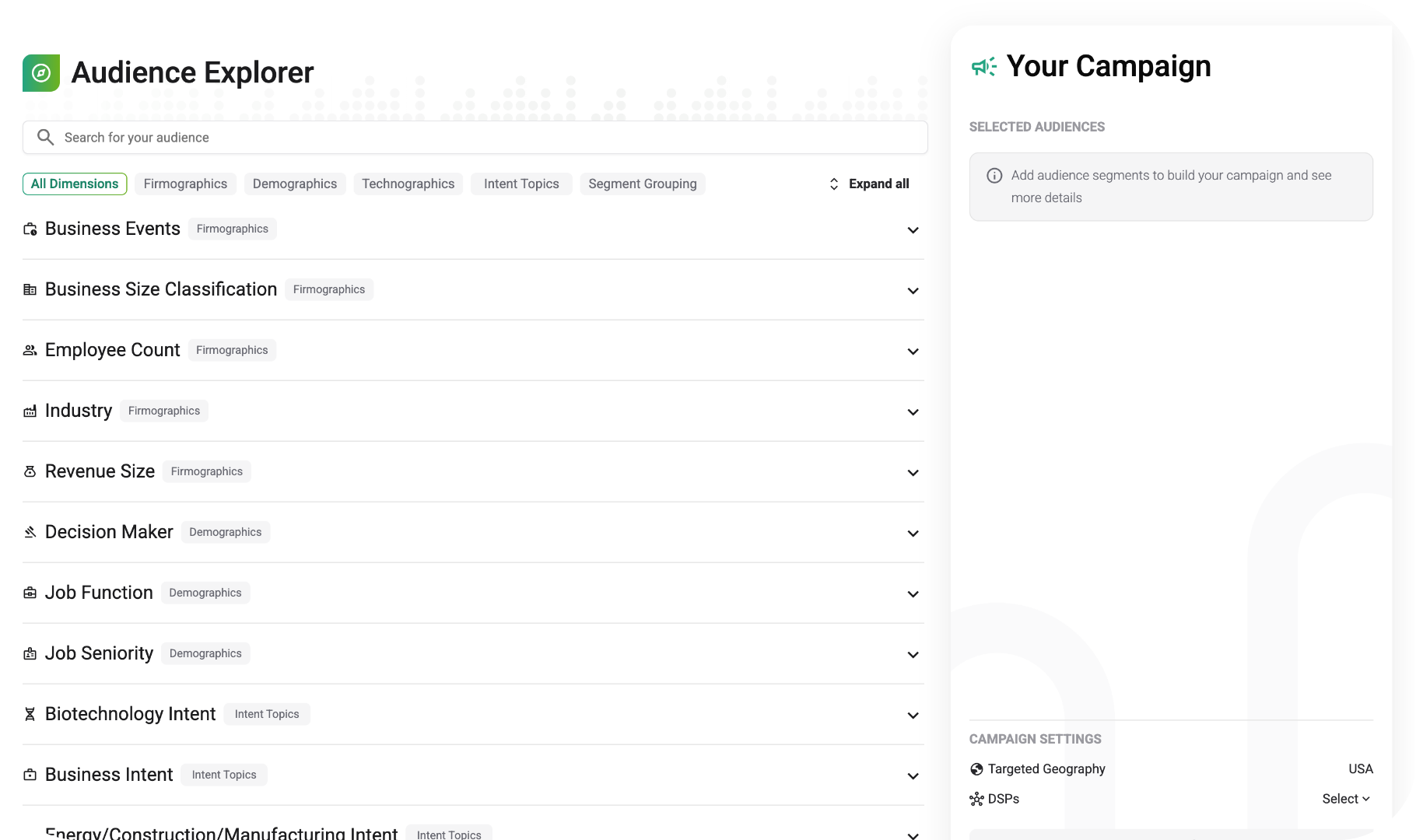Switch to the Segment Grouping filter
Viewport: 1416px width, 840px height.
(642, 184)
